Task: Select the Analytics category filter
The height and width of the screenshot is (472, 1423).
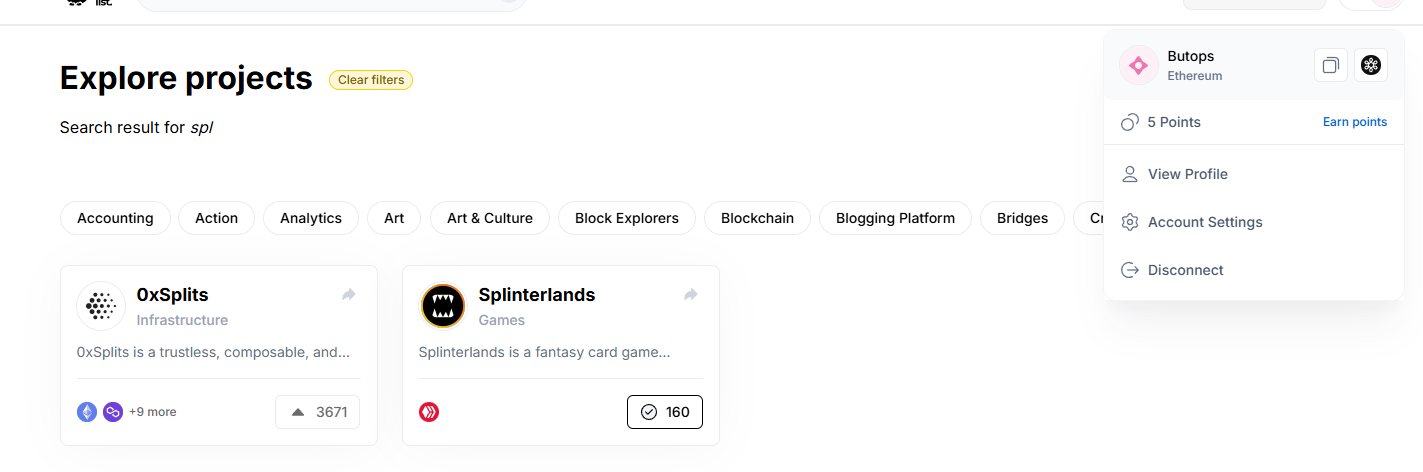Action: point(311,218)
